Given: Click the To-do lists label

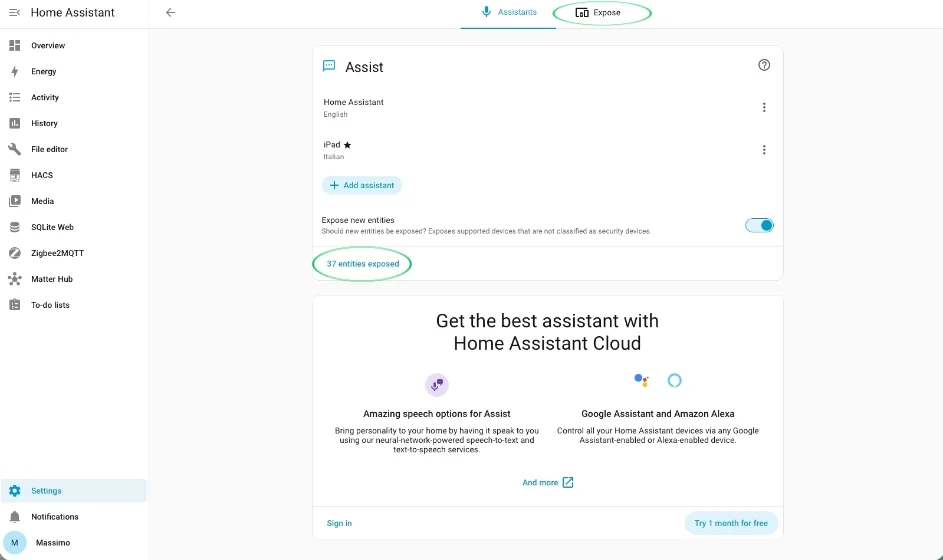Looking at the screenshot, I should pyautogui.click(x=50, y=304).
